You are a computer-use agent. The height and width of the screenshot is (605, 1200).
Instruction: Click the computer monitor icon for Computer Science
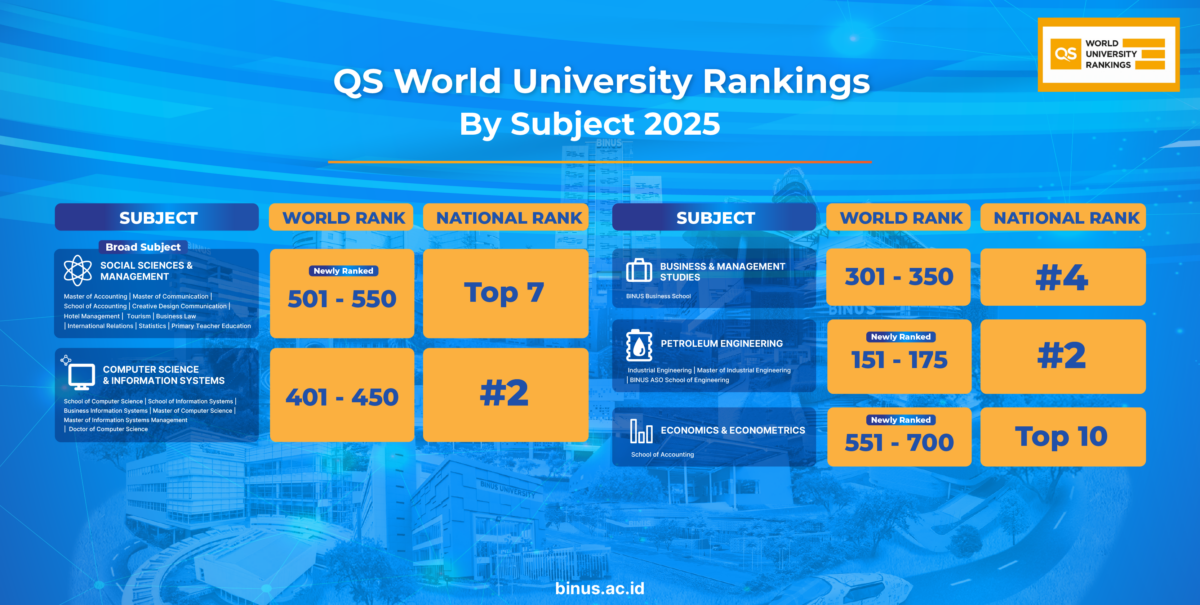pyautogui.click(x=81, y=375)
